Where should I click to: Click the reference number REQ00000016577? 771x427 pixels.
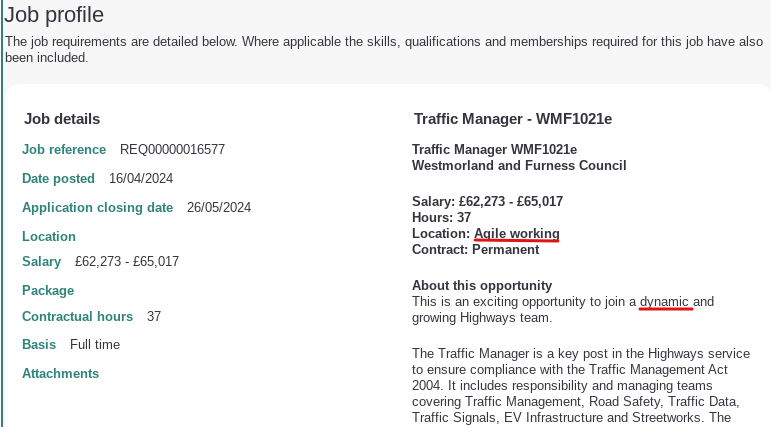pyautogui.click(x=172, y=150)
